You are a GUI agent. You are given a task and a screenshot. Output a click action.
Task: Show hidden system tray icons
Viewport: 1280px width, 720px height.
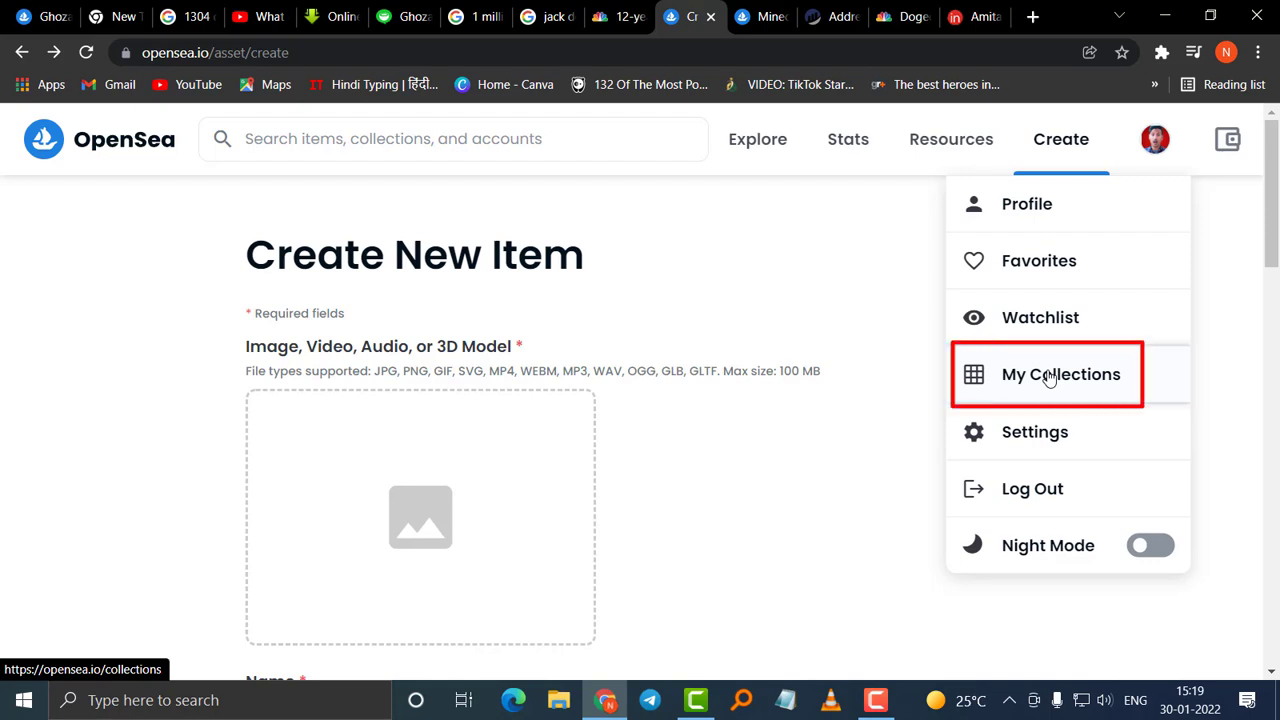[x=1009, y=700]
